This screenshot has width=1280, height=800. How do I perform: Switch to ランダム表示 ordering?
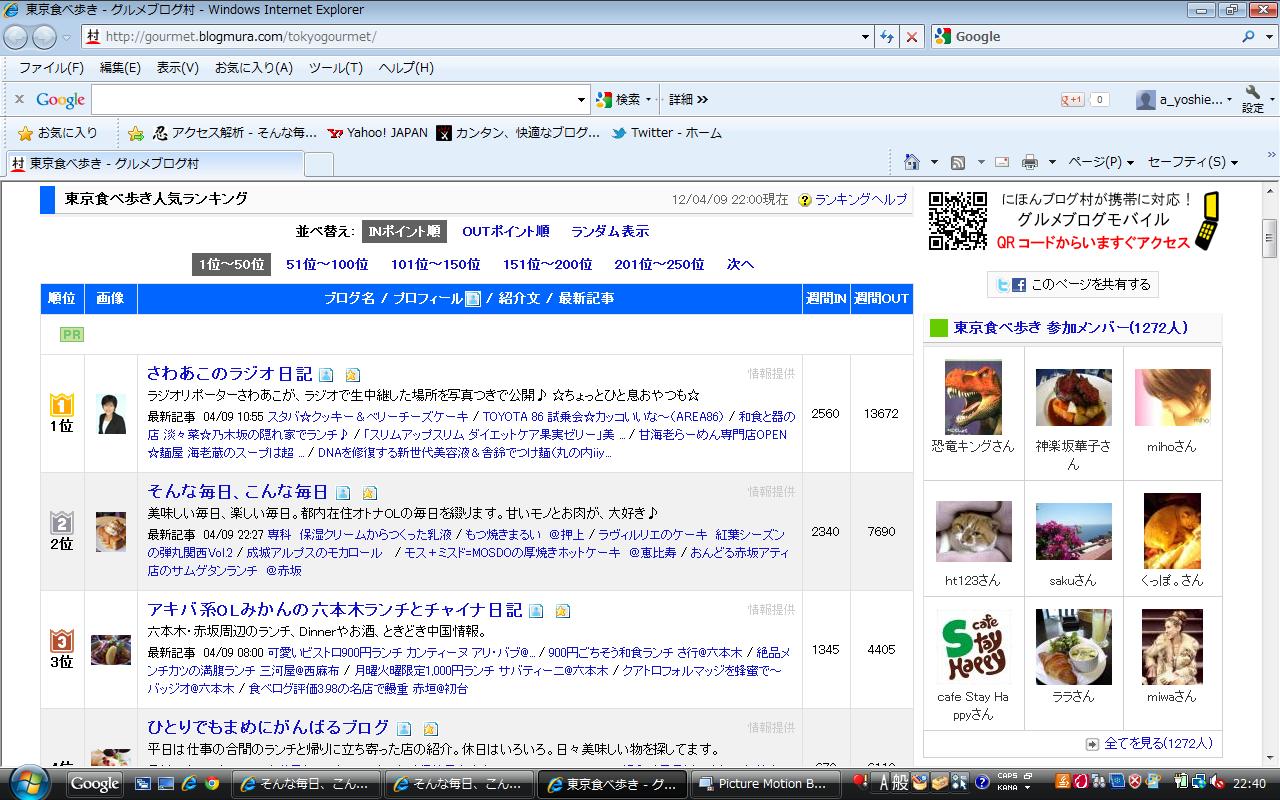(610, 231)
